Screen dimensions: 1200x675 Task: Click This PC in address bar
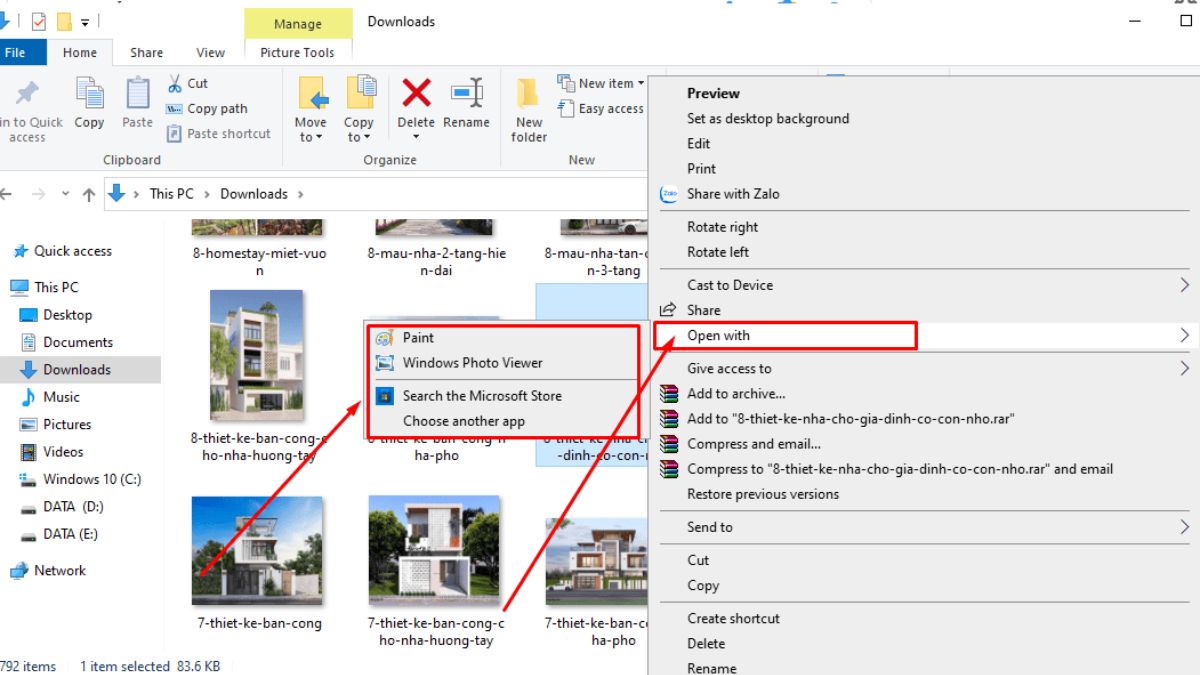[171, 194]
